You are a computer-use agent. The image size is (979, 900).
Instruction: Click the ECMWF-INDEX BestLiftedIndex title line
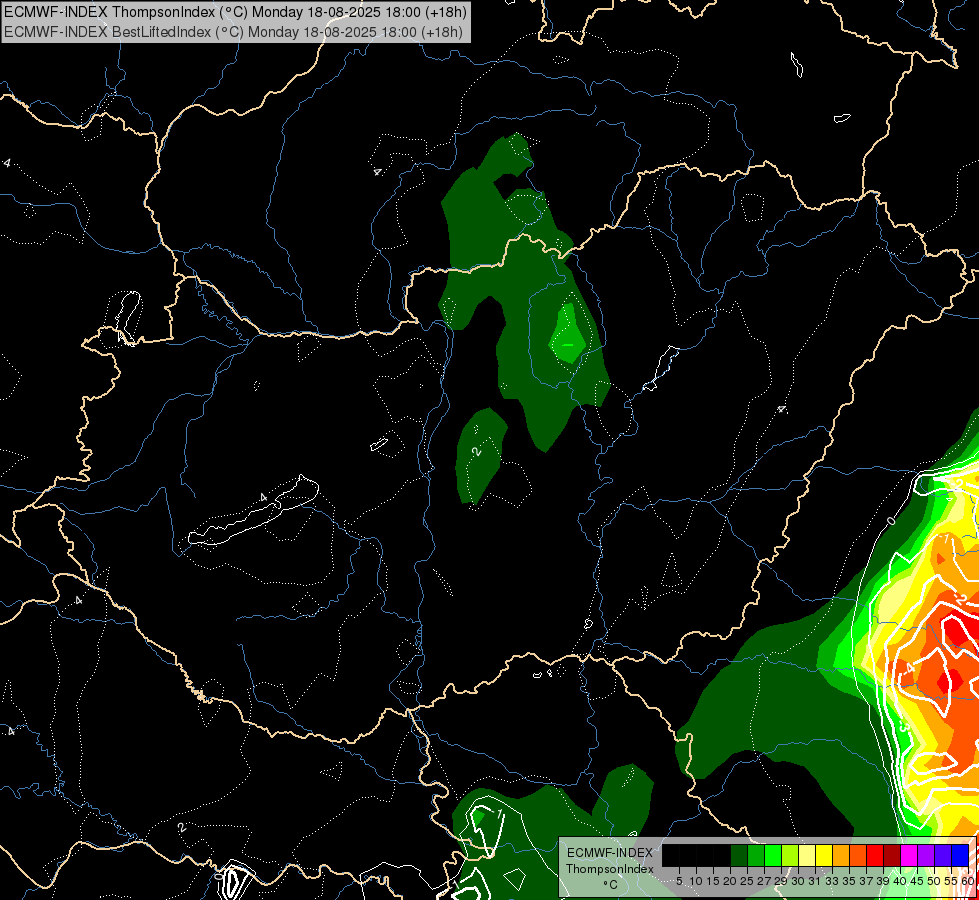click(x=233, y=31)
